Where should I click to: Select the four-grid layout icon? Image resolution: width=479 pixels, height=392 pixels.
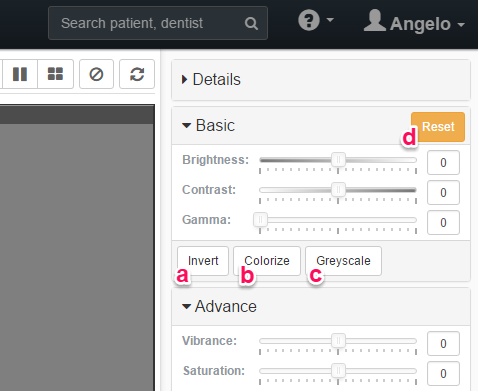pos(55,74)
